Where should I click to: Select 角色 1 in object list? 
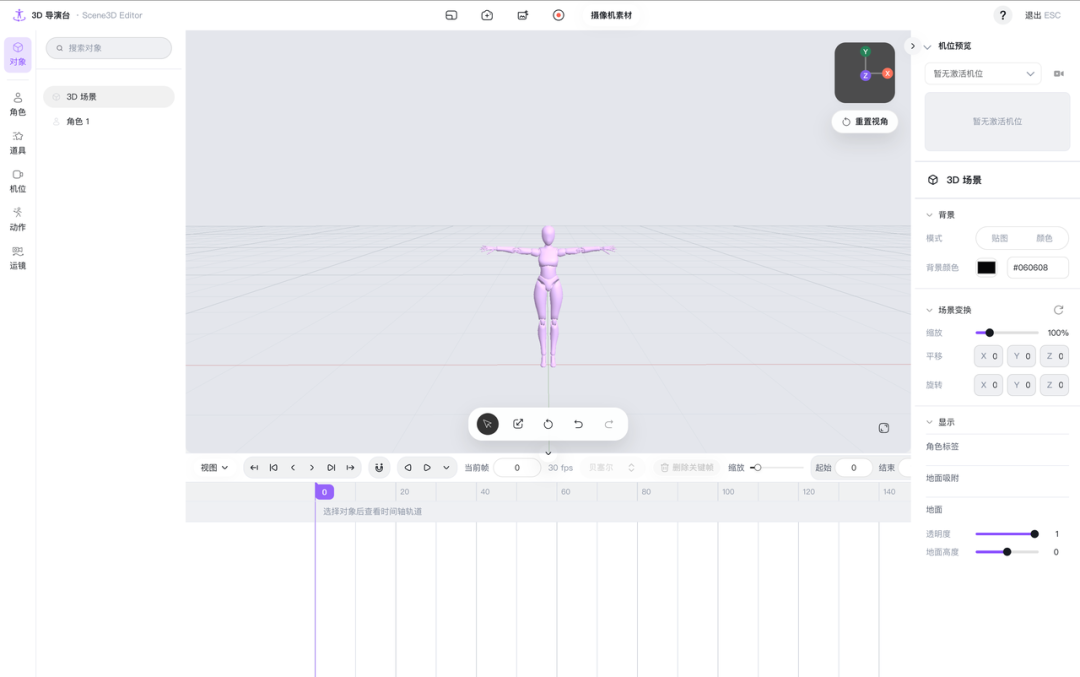109,121
